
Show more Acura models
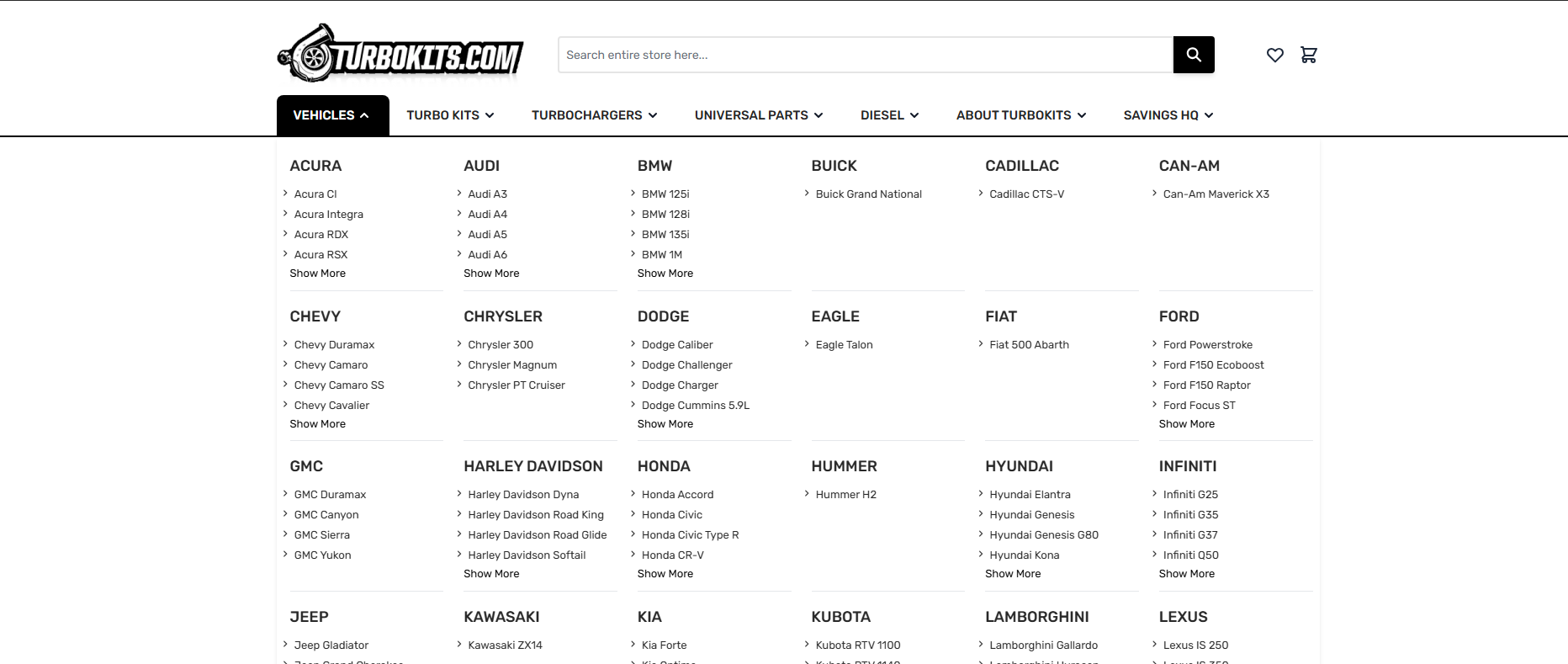(x=317, y=274)
